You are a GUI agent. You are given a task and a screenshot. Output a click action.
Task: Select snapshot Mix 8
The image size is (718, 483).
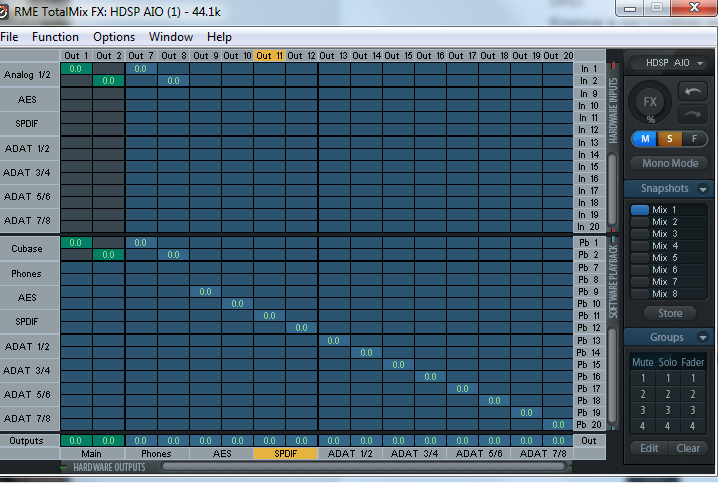click(669, 293)
